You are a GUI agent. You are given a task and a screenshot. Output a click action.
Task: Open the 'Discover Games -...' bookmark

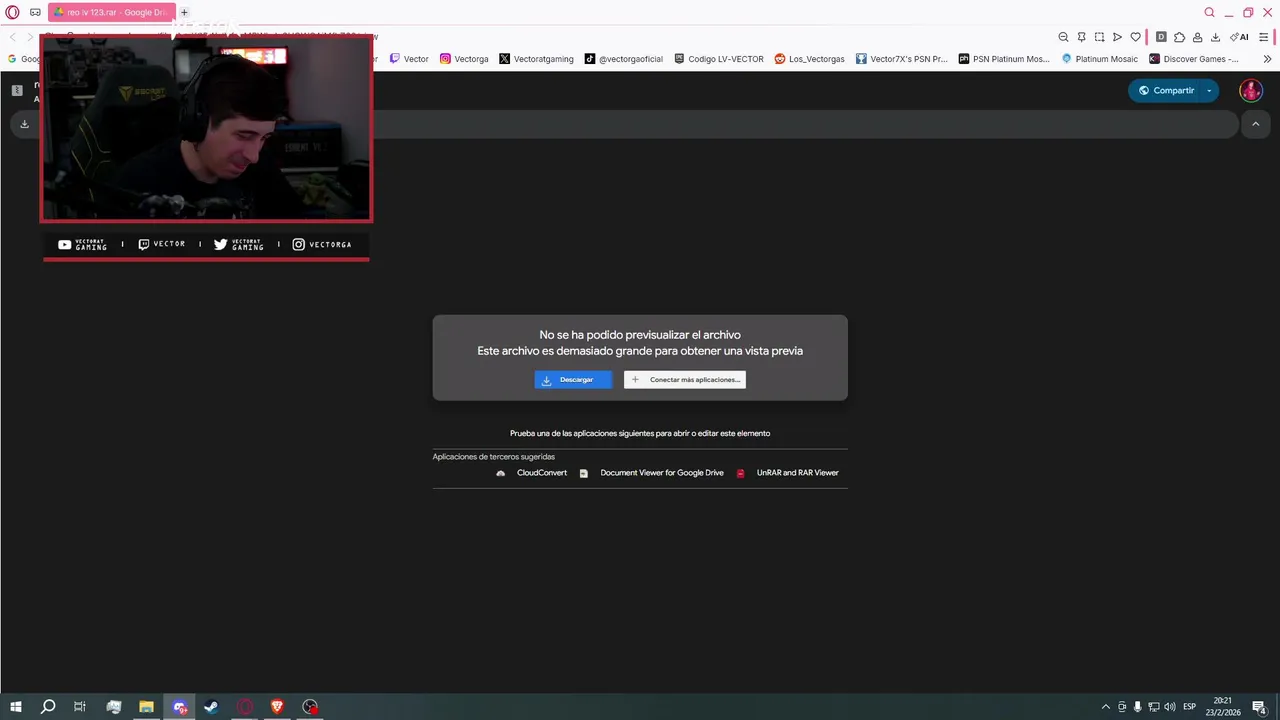pos(1194,59)
